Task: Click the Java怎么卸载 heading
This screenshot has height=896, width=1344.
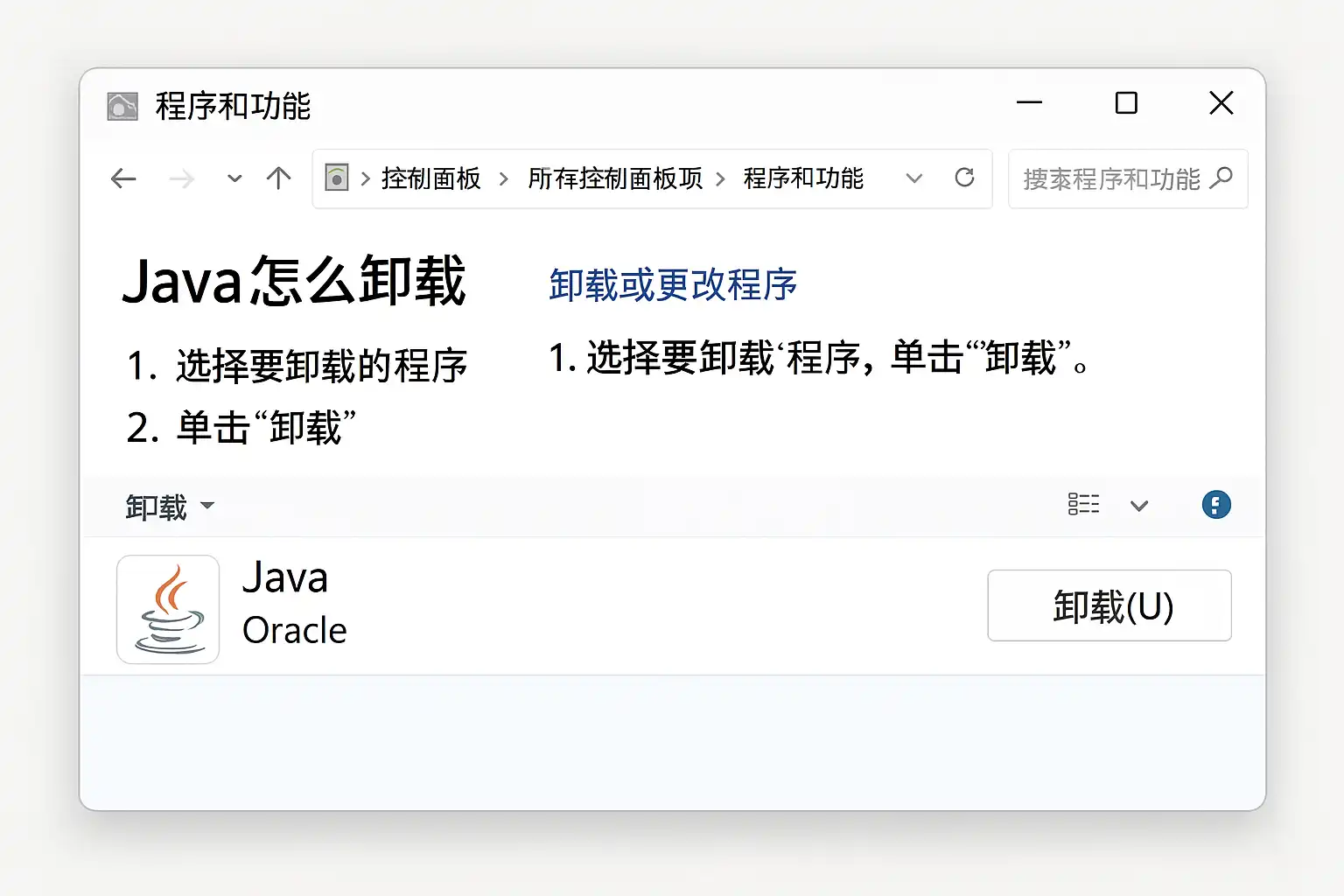Action: pos(294,281)
